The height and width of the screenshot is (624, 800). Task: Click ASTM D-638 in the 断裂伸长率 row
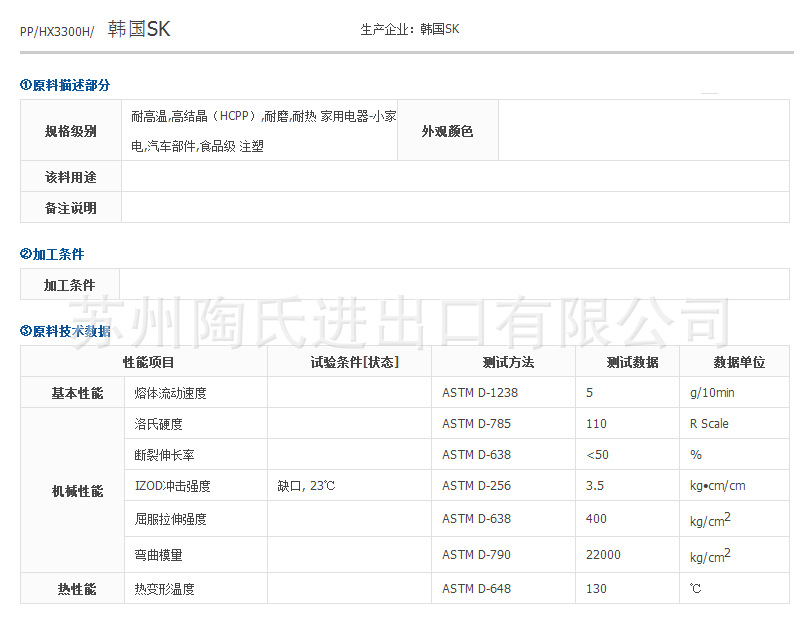(x=477, y=455)
